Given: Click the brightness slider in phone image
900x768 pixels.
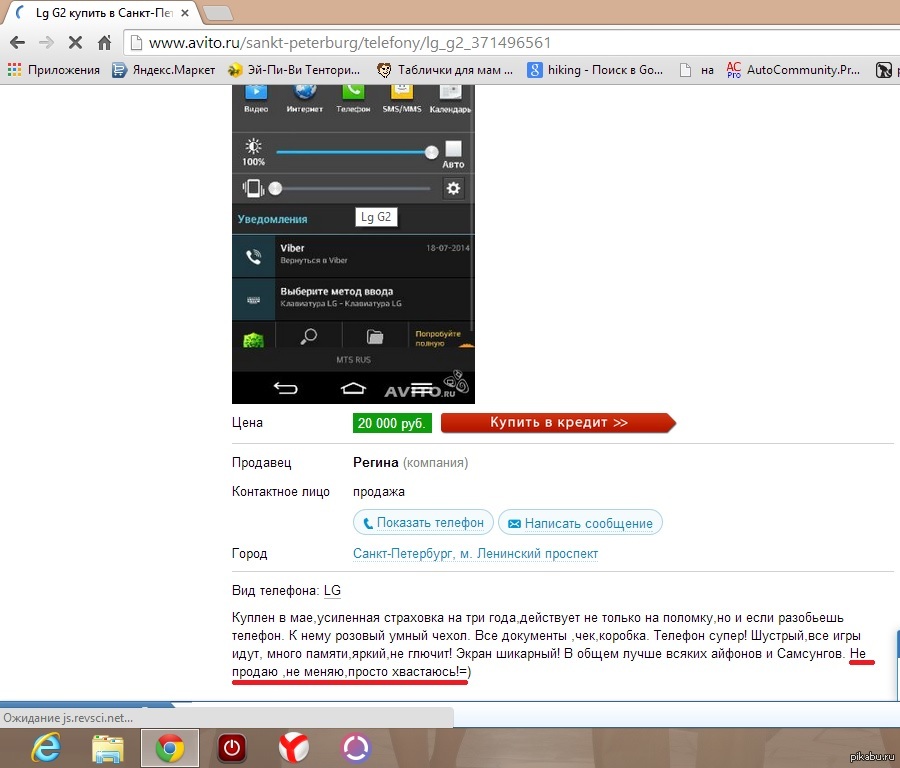Looking at the screenshot, I should click(356, 152).
